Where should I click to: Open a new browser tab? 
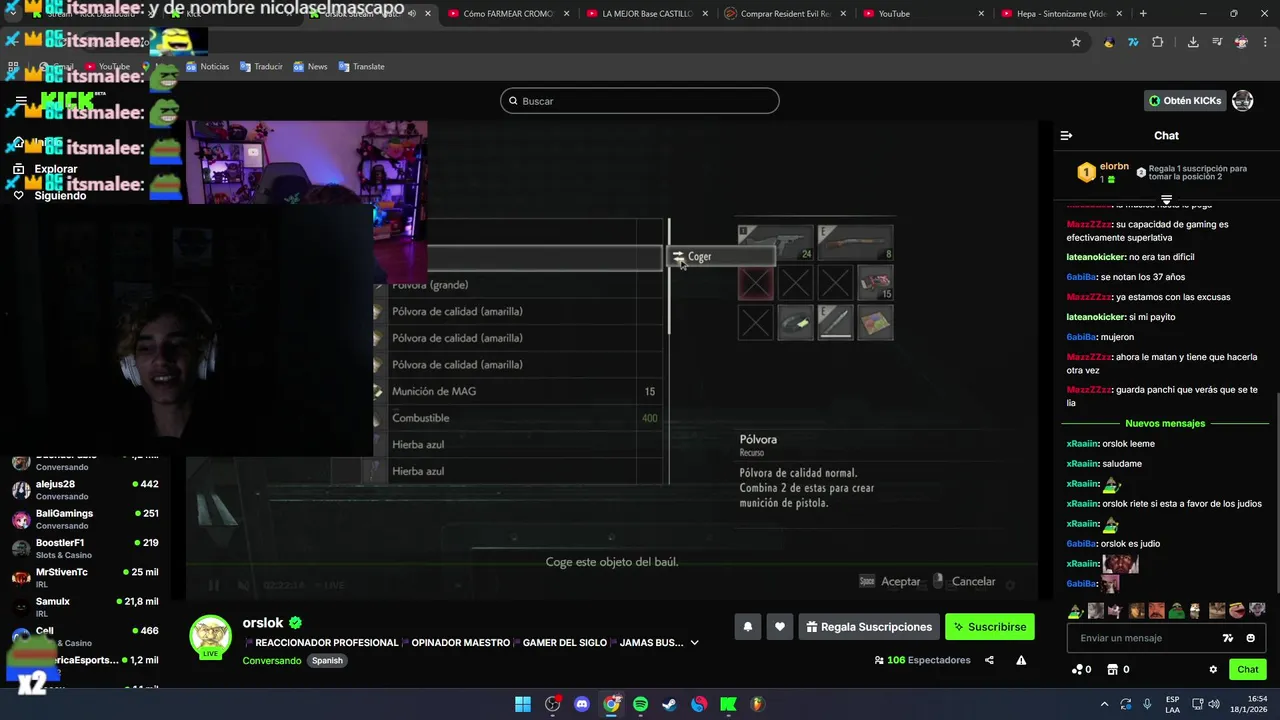click(1143, 13)
